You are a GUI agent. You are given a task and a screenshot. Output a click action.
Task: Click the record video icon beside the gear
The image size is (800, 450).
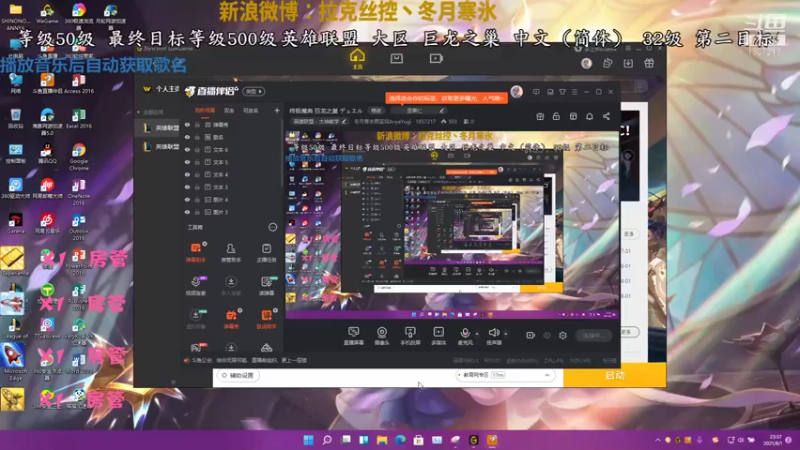coord(531,335)
